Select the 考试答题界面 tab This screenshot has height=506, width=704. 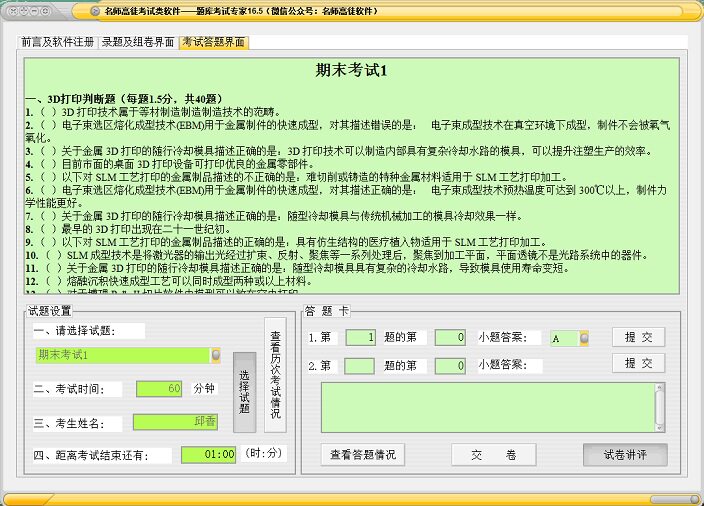214,42
